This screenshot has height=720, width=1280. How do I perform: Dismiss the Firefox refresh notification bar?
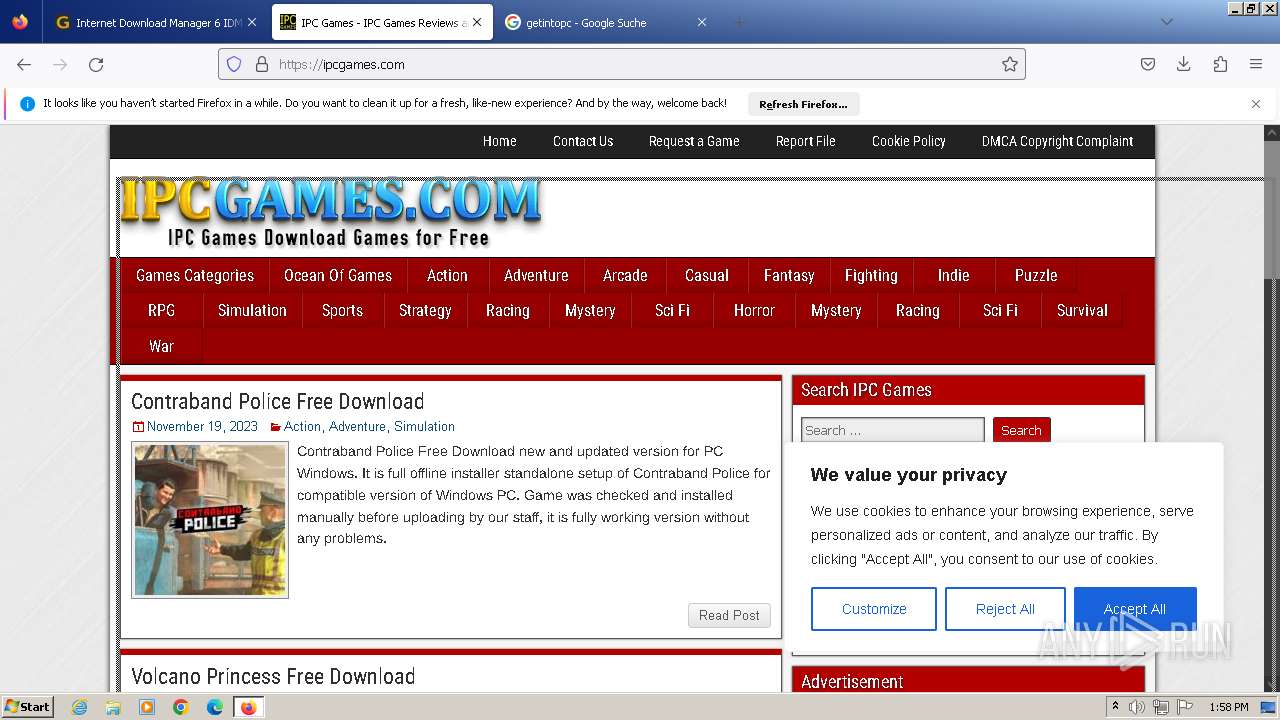(1256, 104)
